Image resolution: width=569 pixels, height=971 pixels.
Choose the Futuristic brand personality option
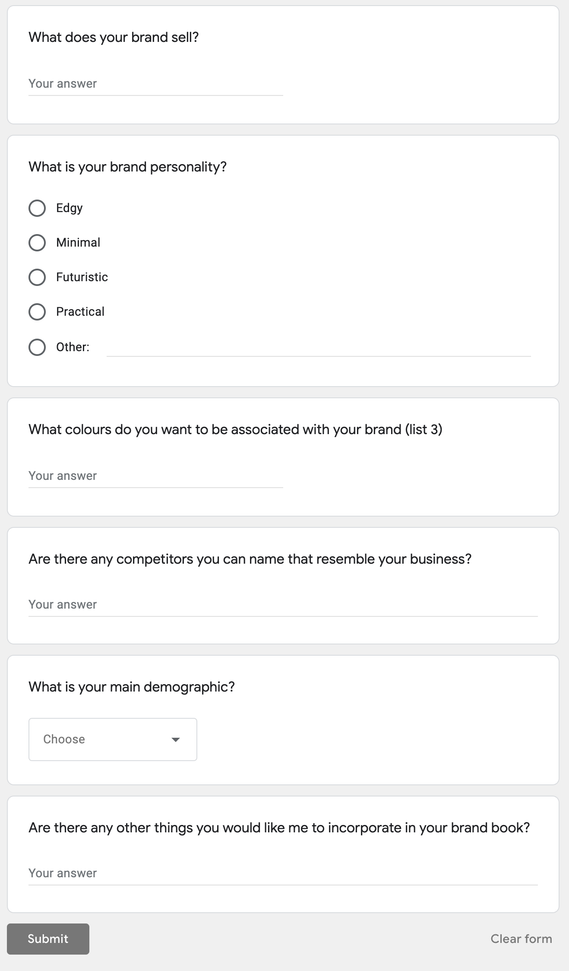[37, 277]
